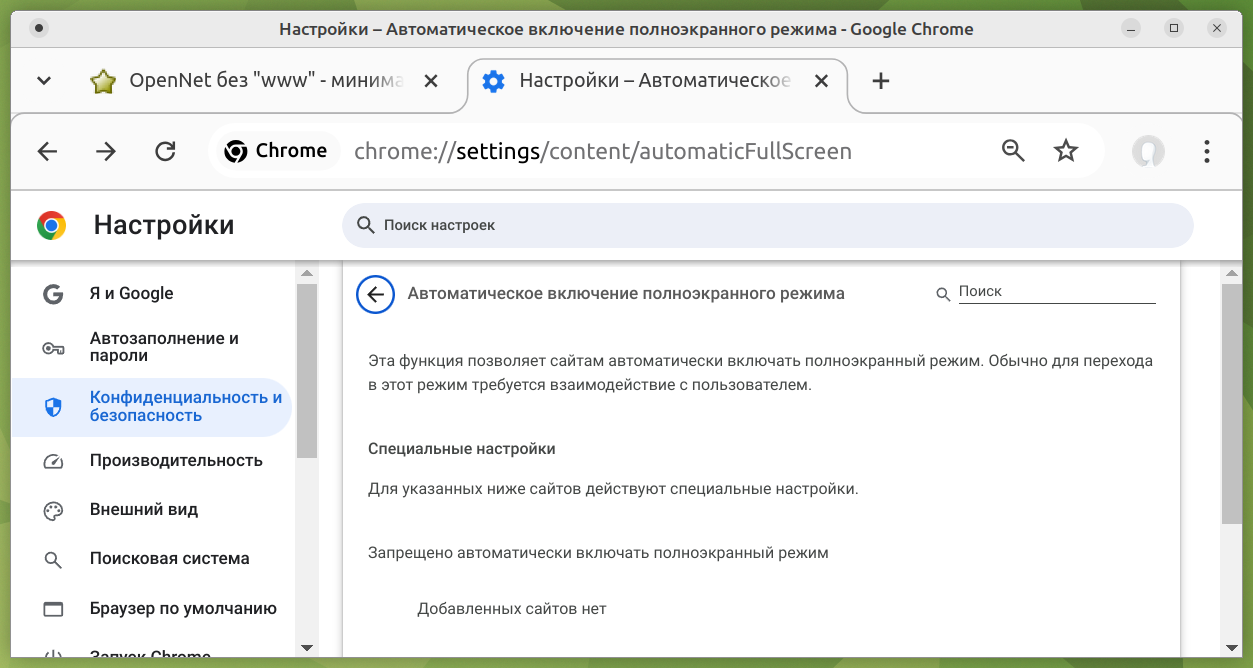1253x668 pixels.
Task: Click the magnifier beside Поиск field
Action: (942, 294)
